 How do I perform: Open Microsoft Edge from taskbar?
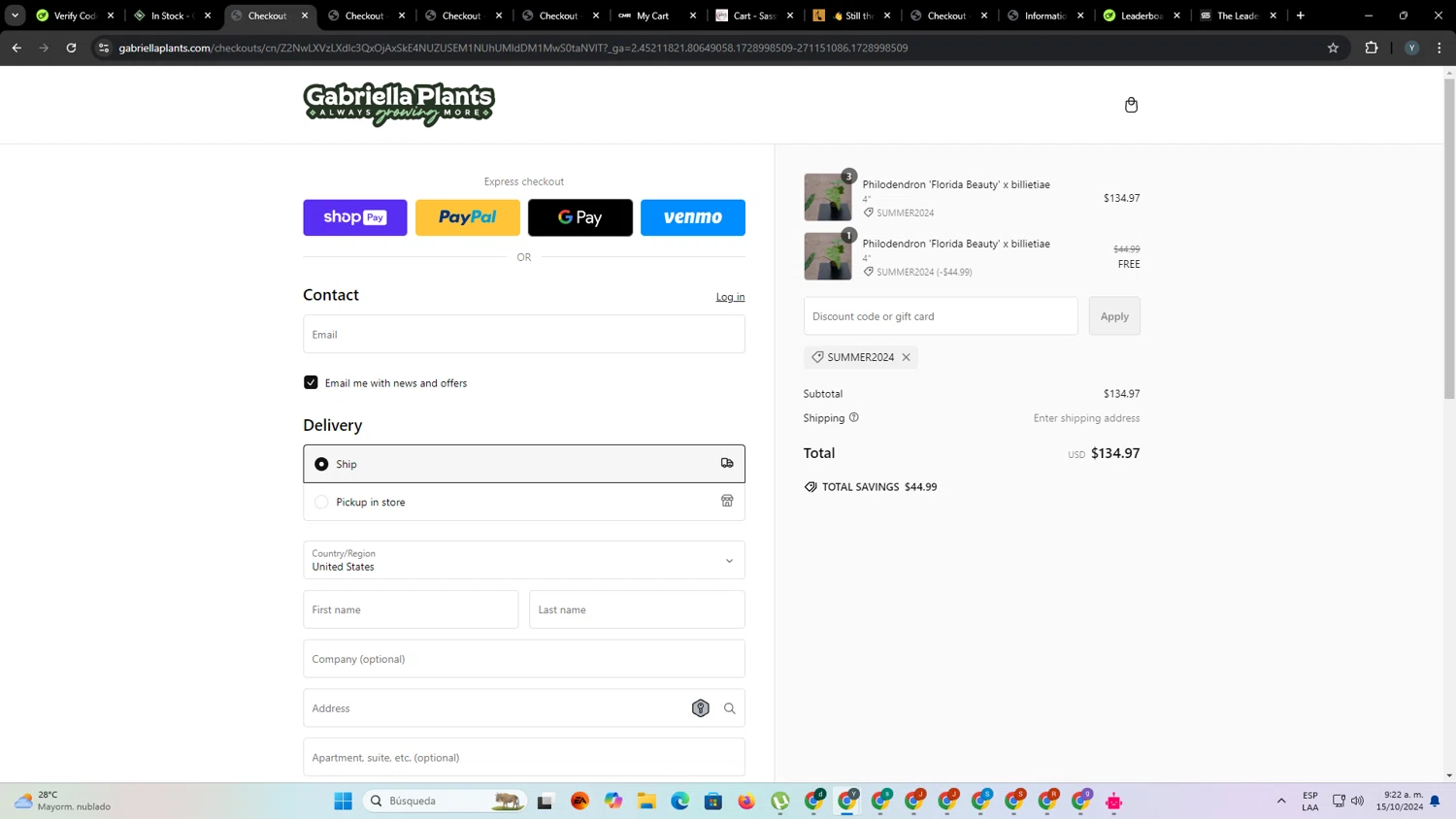(679, 801)
